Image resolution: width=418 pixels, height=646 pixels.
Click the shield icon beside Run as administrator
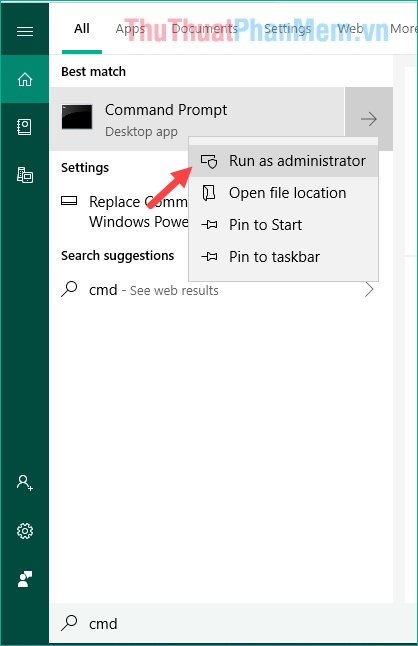209,161
